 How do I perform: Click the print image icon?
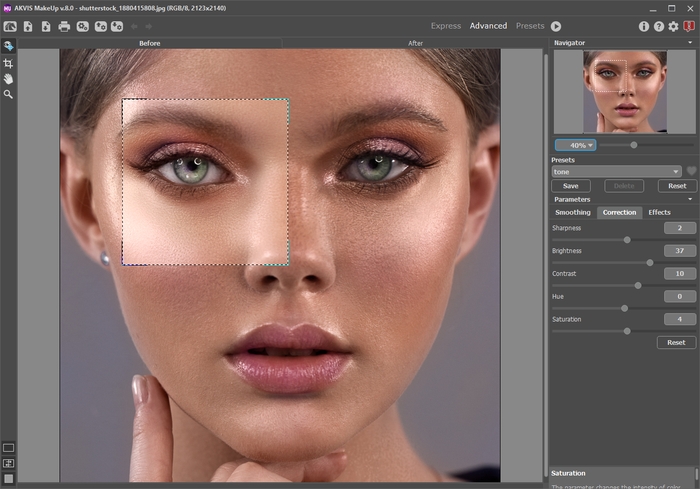pyautogui.click(x=64, y=26)
